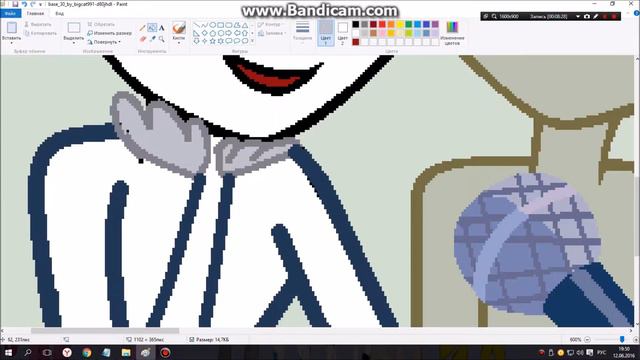Choose the Curve shape
Viewport: 640px width, 360px height.
[x=204, y=25]
